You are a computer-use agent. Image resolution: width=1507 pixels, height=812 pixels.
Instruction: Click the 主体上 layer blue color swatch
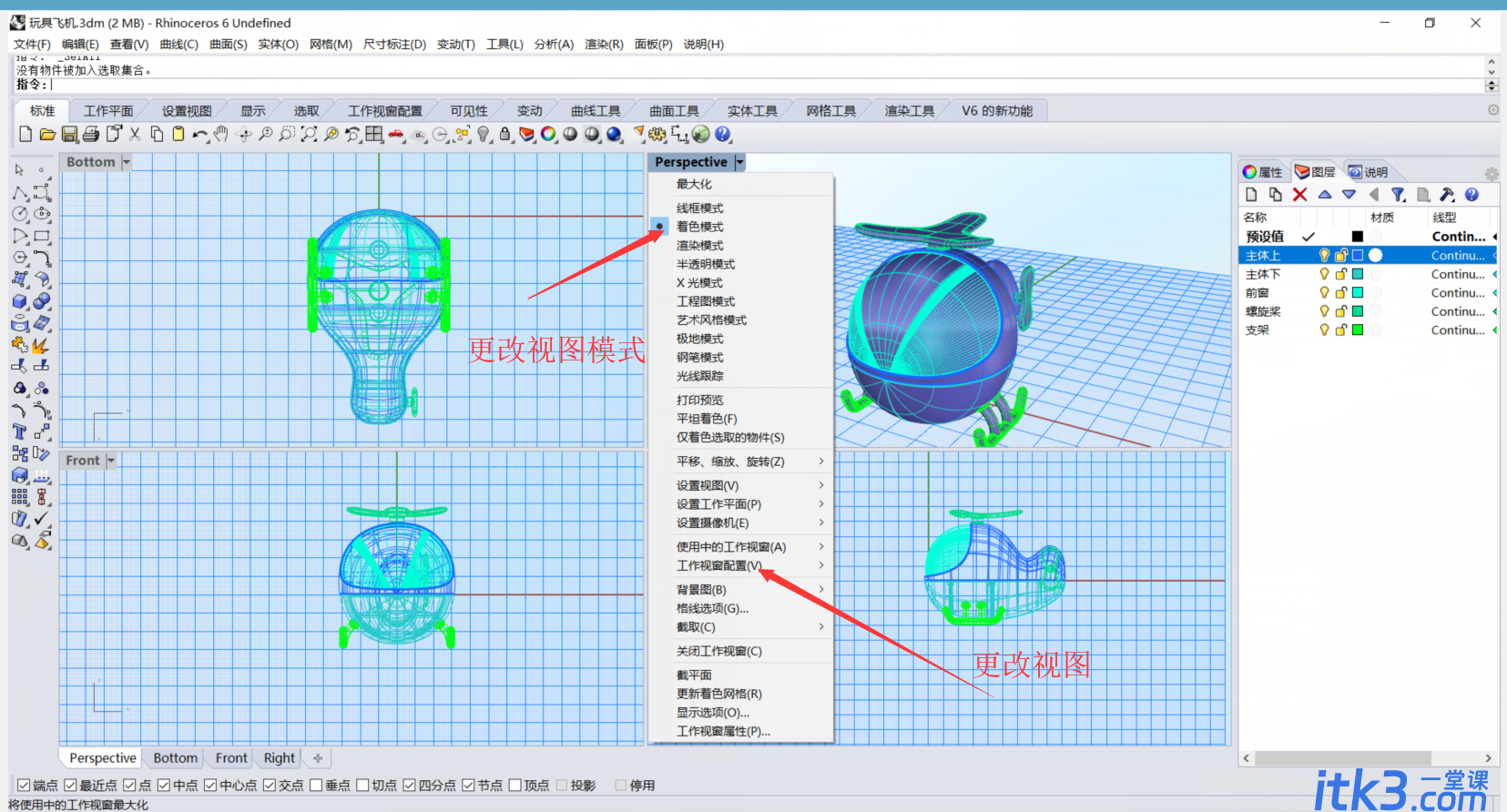click(x=1358, y=256)
